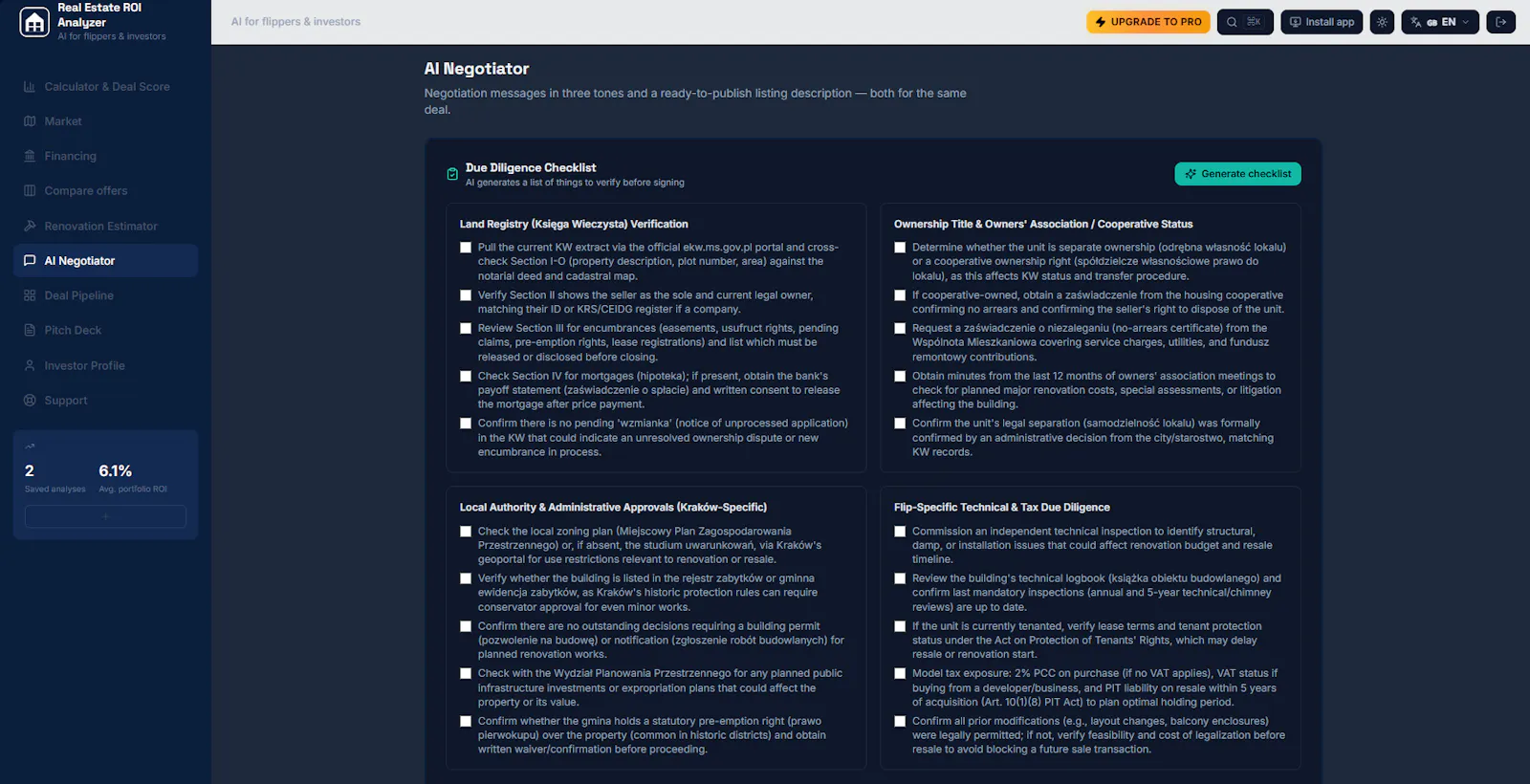Check 'Review Section III for encumbrances' item
This screenshot has height=784, width=1530.
click(466, 329)
